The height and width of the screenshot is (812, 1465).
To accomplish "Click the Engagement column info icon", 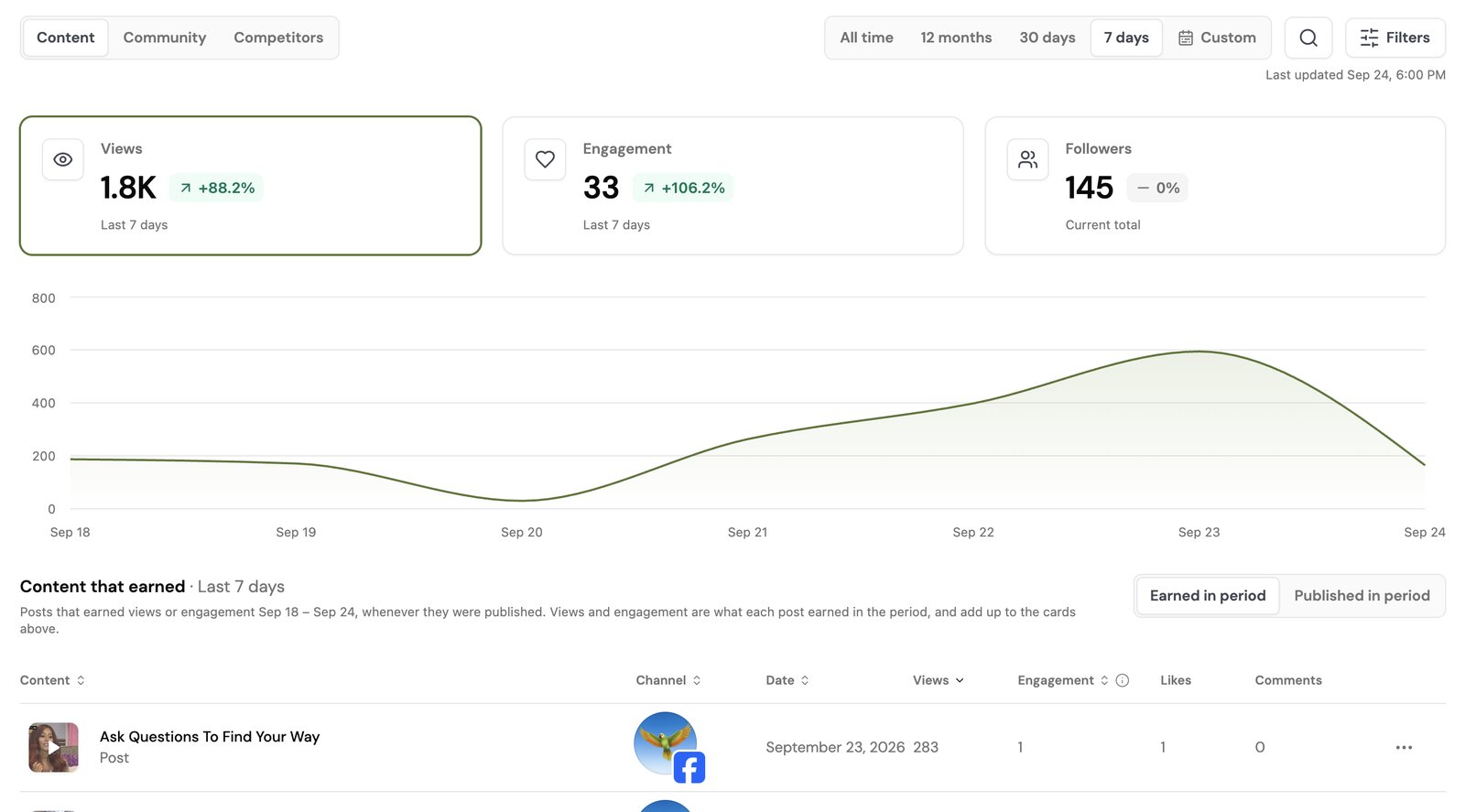I will click(1123, 680).
